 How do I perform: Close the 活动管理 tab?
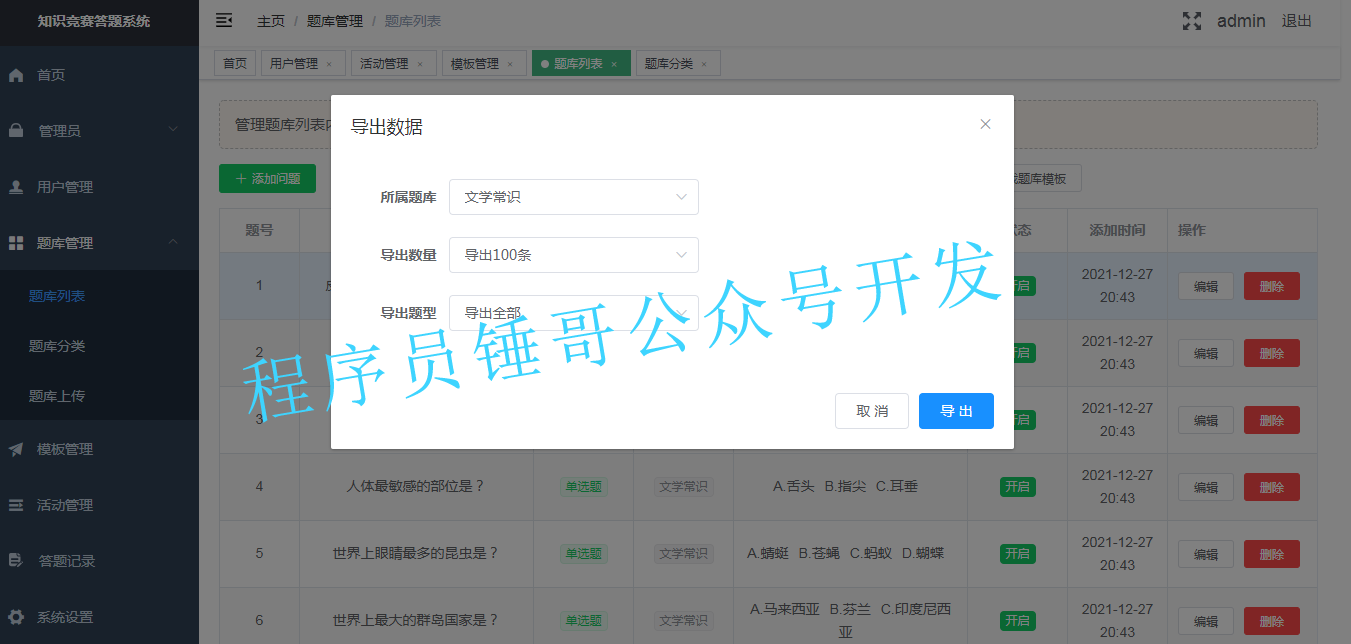(x=420, y=64)
